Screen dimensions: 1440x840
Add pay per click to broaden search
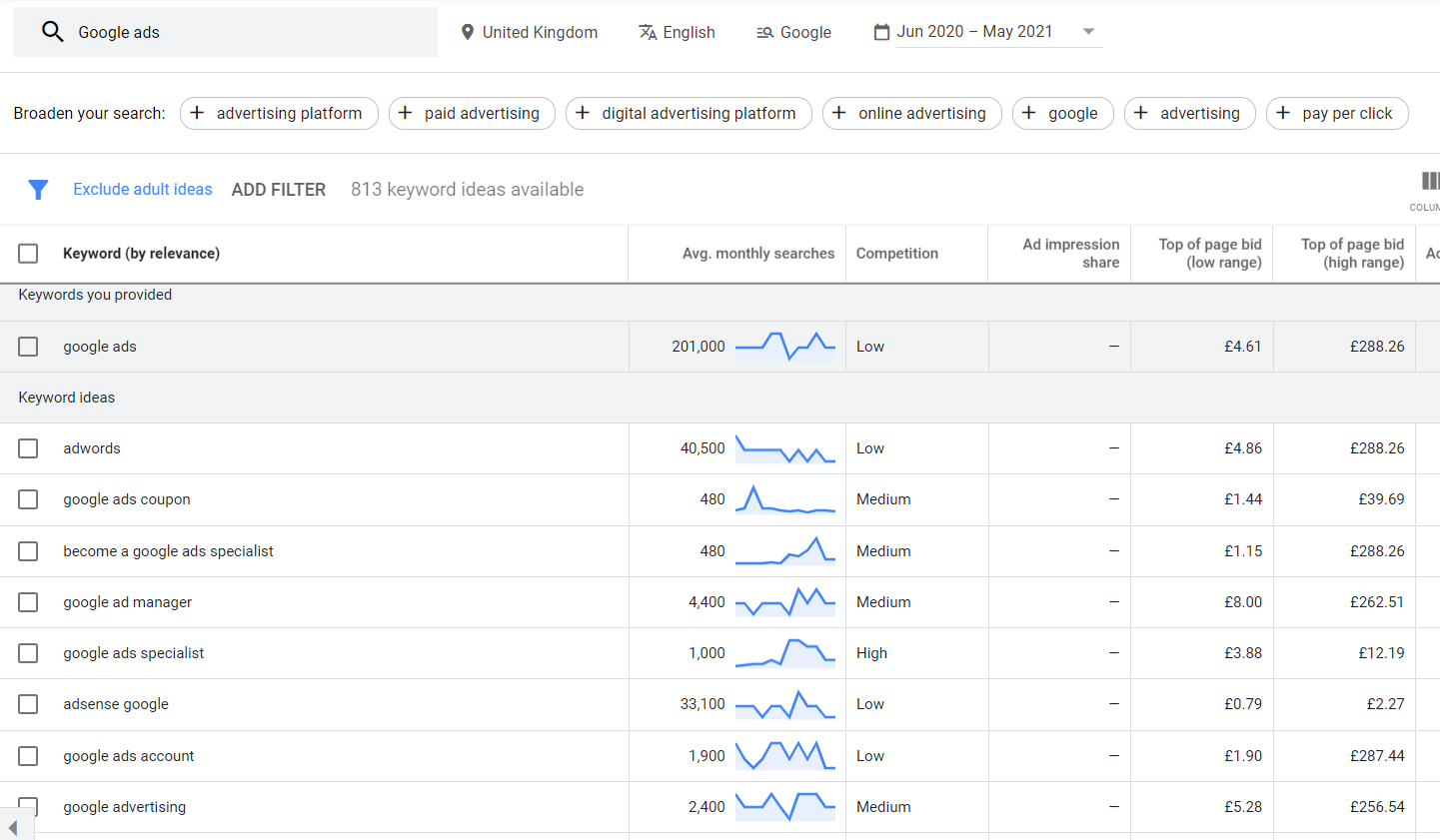coord(1337,113)
